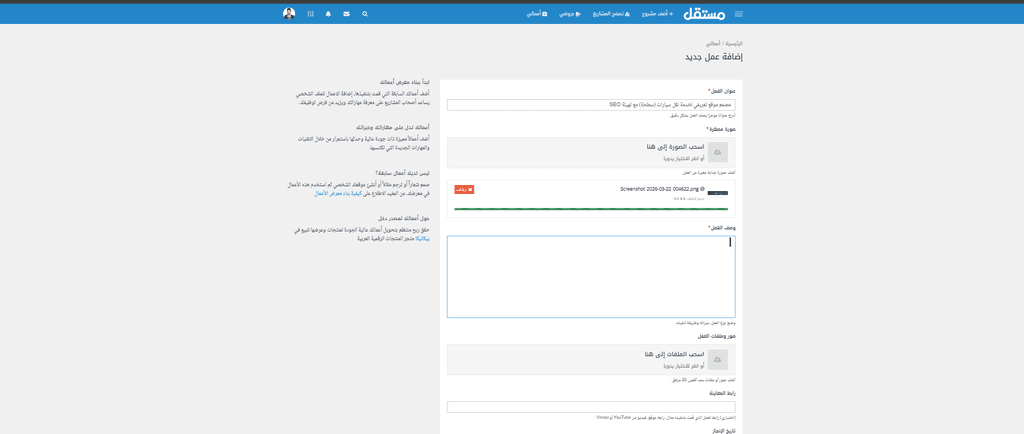This screenshot has height=434, width=1024.
Task: Show notifications bell icon
Action: 328,14
